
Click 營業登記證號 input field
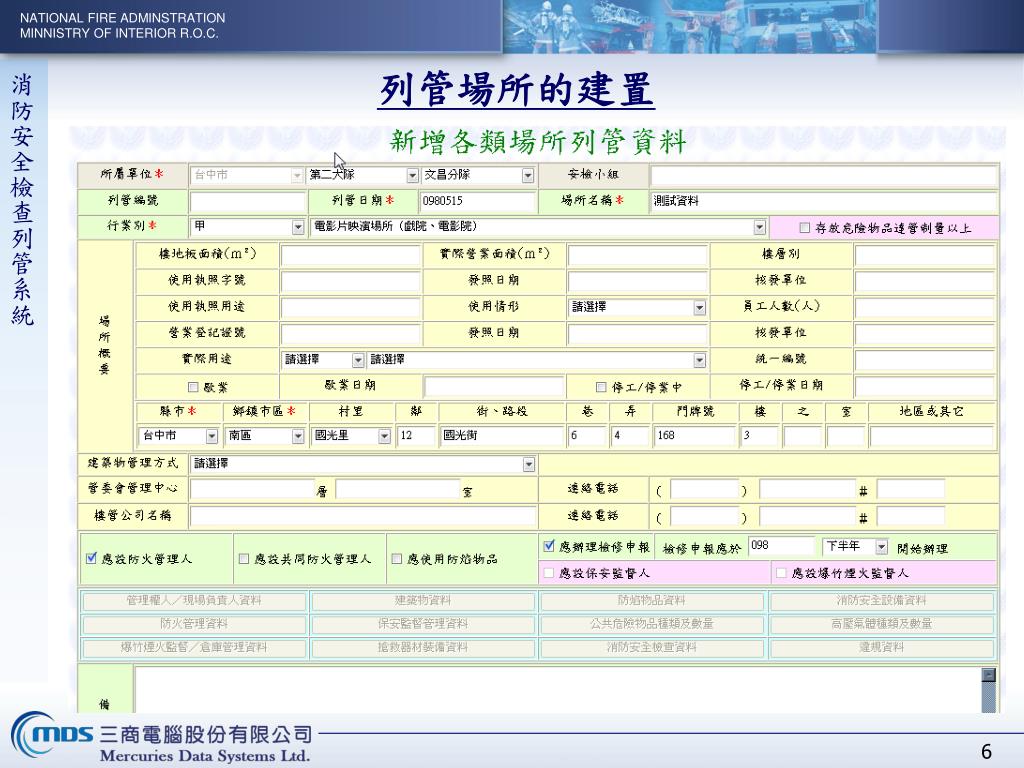pyautogui.click(x=351, y=334)
